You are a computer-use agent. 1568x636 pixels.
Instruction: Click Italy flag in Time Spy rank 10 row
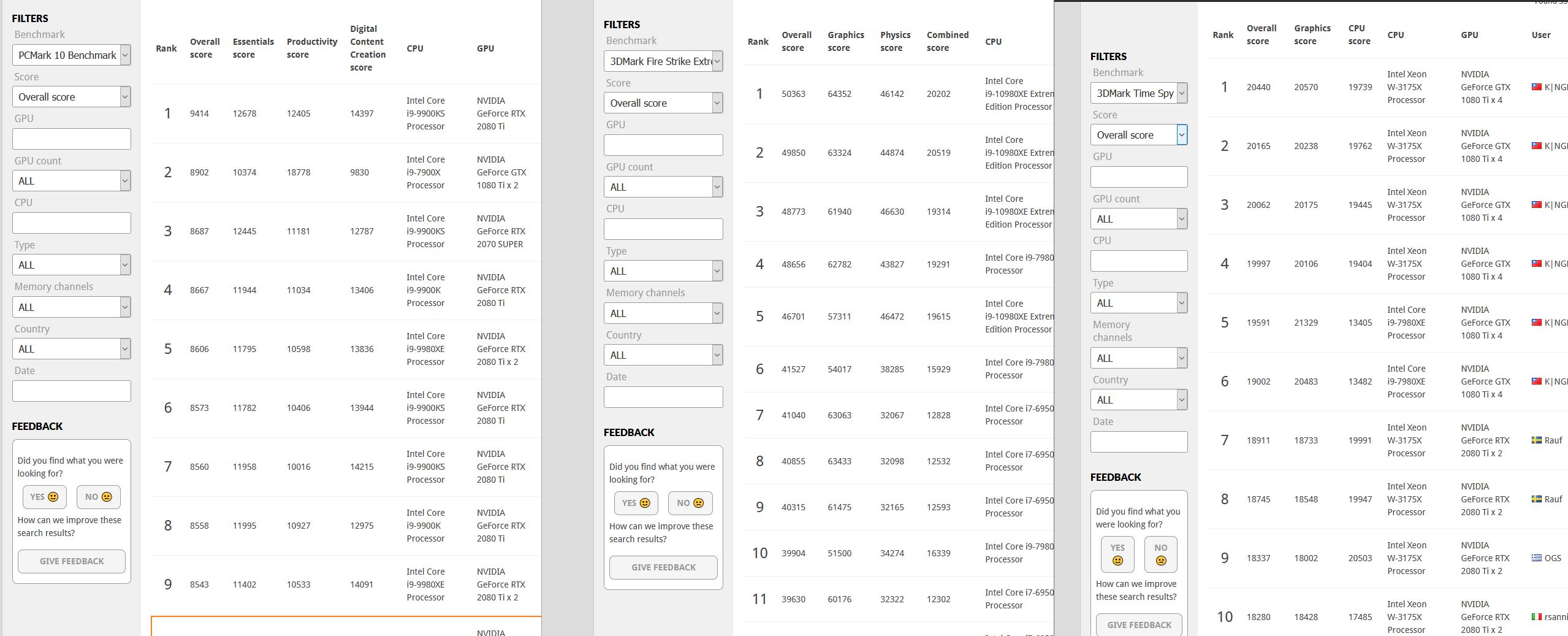[x=1537, y=617]
